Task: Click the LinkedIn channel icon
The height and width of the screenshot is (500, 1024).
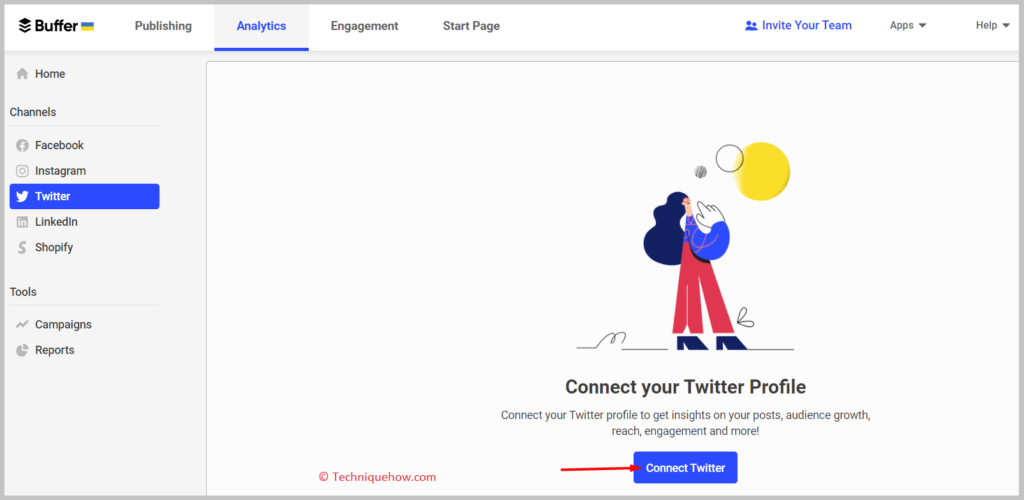Action: (22, 222)
